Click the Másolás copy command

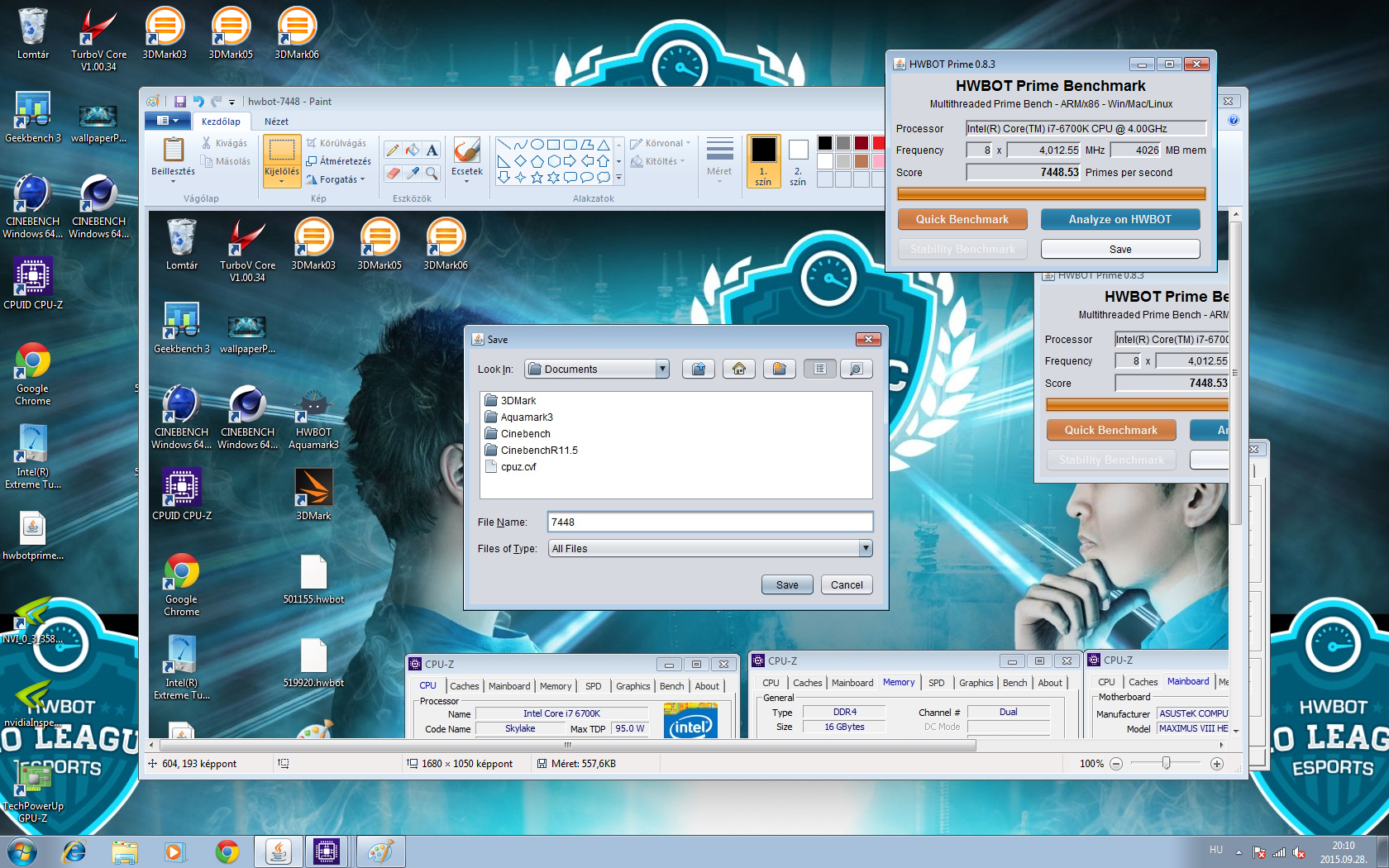click(x=226, y=161)
